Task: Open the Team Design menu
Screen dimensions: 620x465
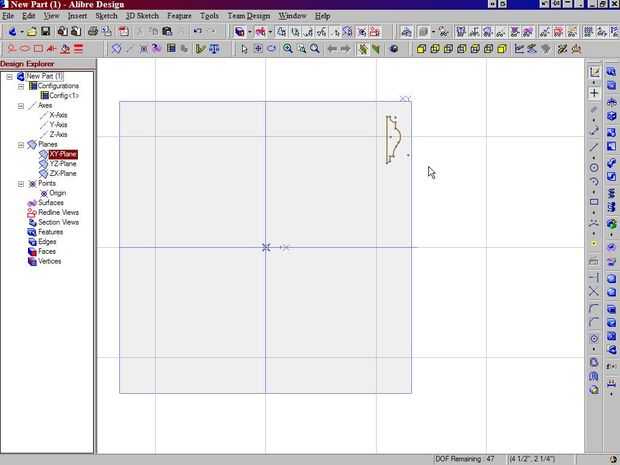Action: (x=249, y=16)
